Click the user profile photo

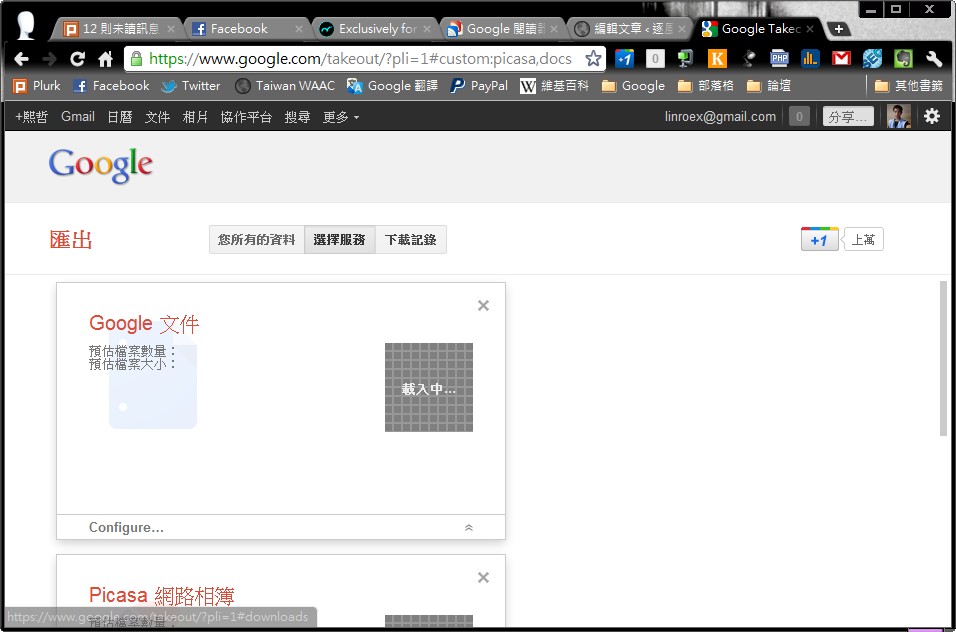(x=899, y=116)
